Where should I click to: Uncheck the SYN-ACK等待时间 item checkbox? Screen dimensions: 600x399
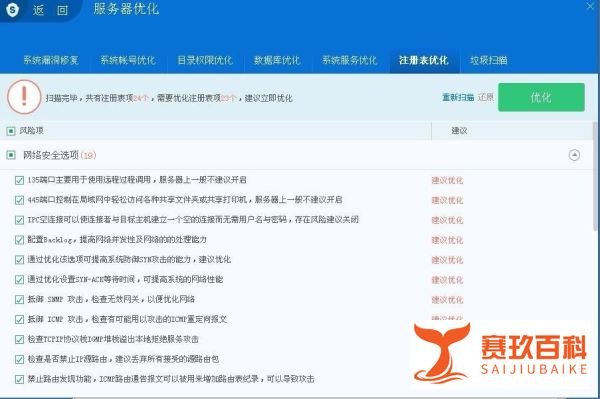coord(19,280)
